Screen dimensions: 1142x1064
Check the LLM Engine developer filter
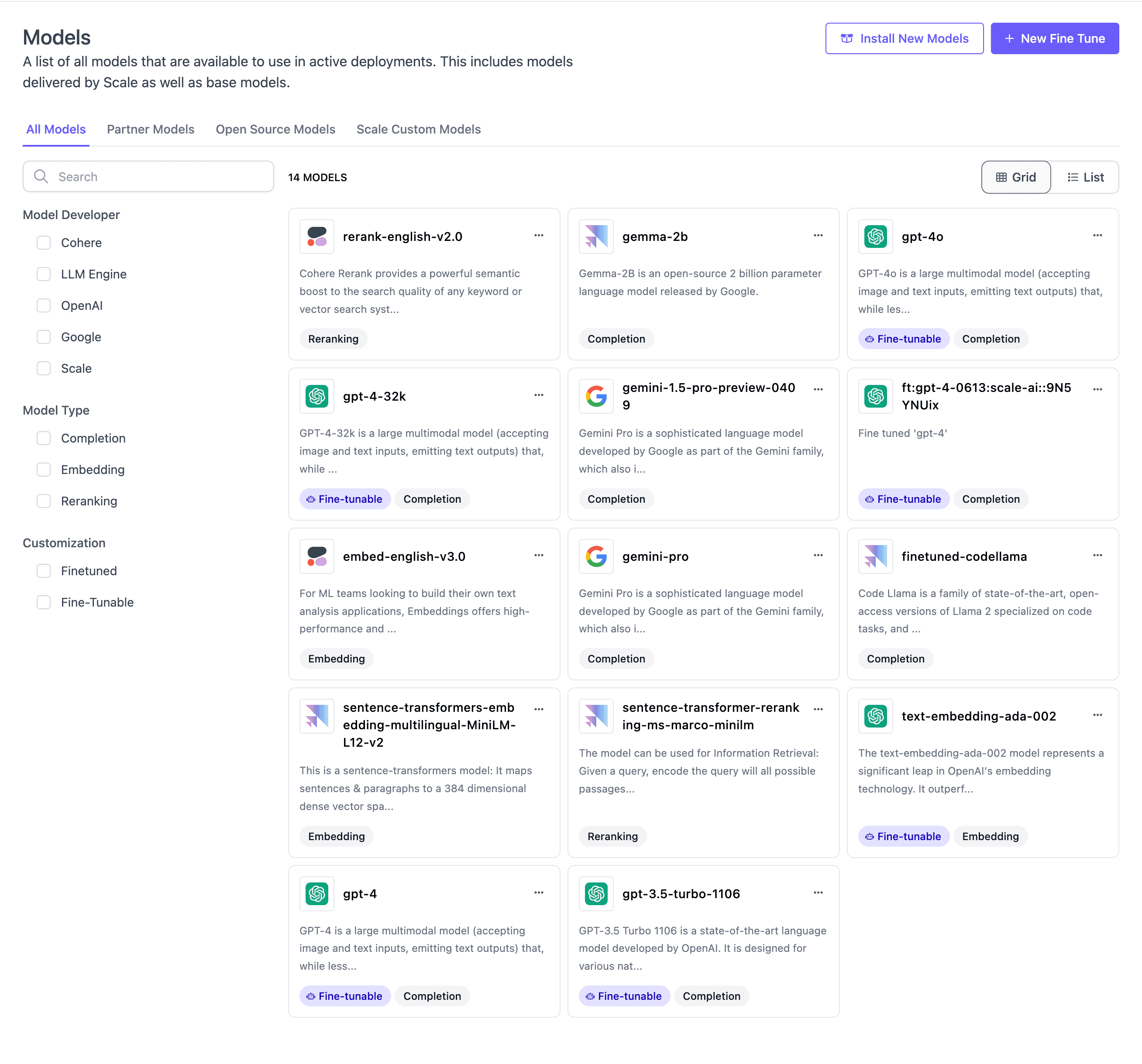click(x=44, y=275)
